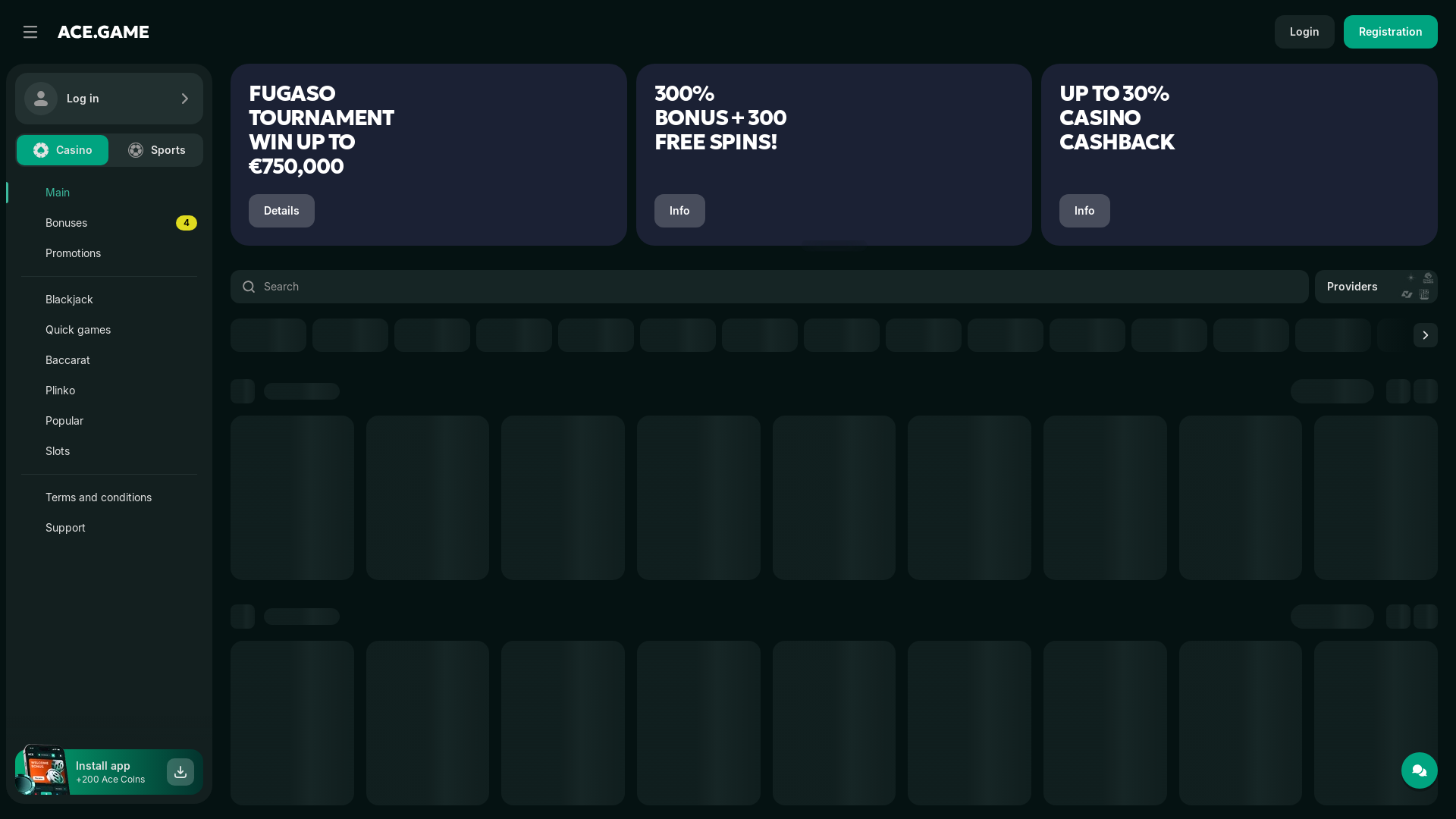
Task: Click the search magnifier icon
Action: tap(249, 287)
